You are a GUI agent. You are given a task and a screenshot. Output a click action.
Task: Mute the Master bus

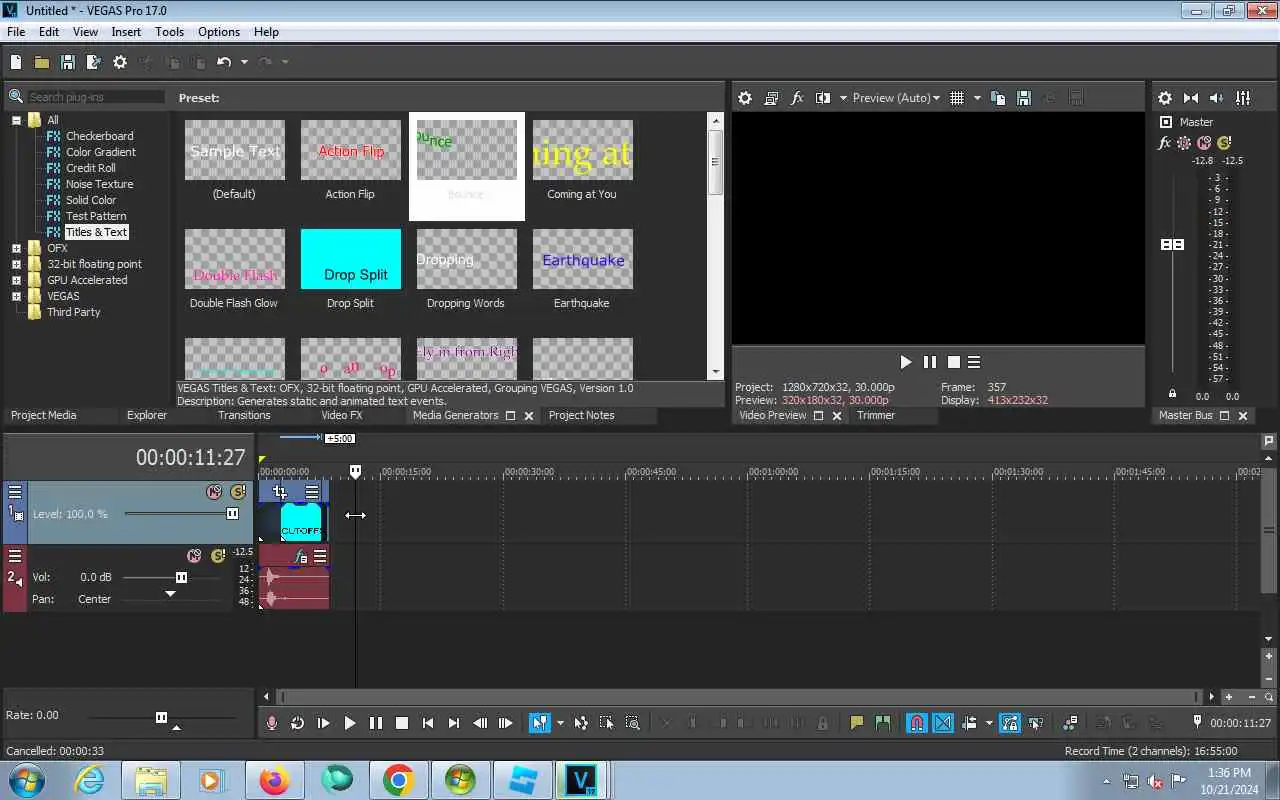[1204, 143]
